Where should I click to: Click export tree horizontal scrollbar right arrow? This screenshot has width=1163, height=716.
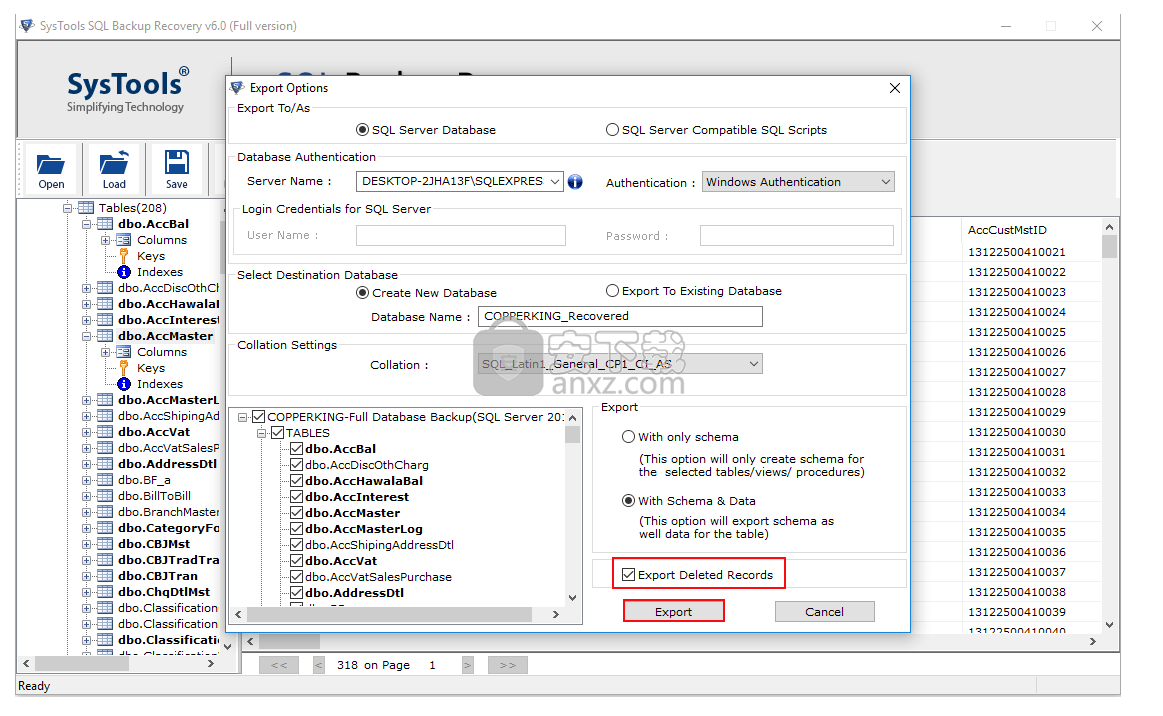tap(556, 614)
